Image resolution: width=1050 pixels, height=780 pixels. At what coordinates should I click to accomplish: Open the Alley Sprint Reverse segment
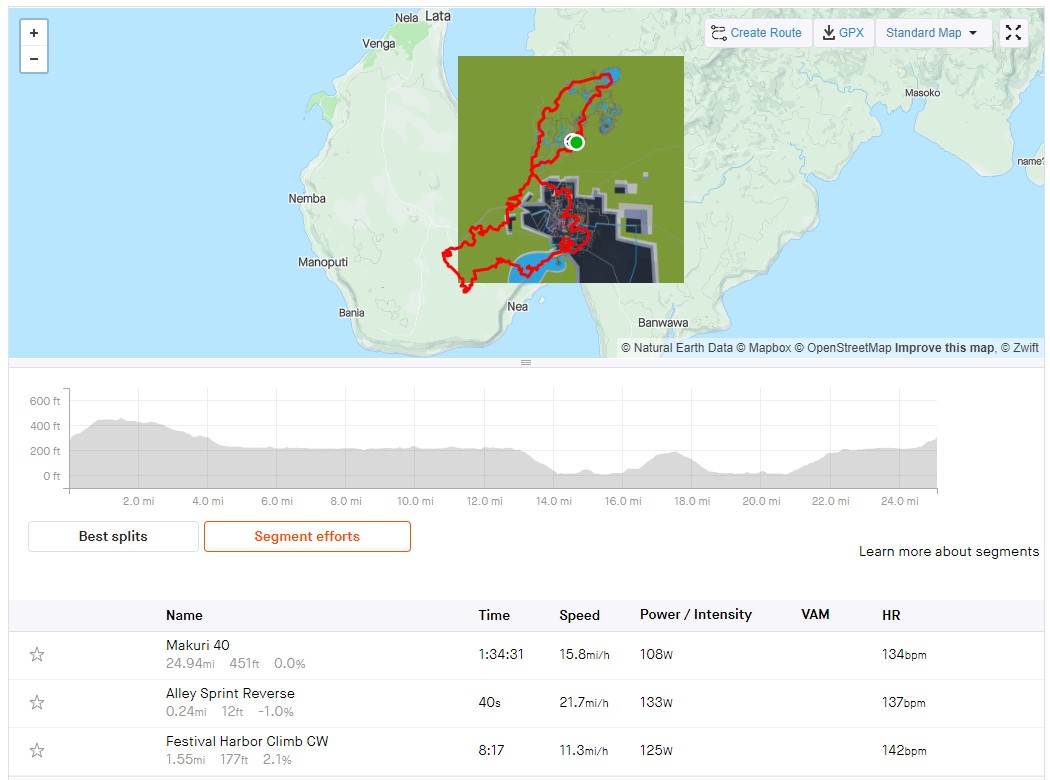pyautogui.click(x=230, y=693)
